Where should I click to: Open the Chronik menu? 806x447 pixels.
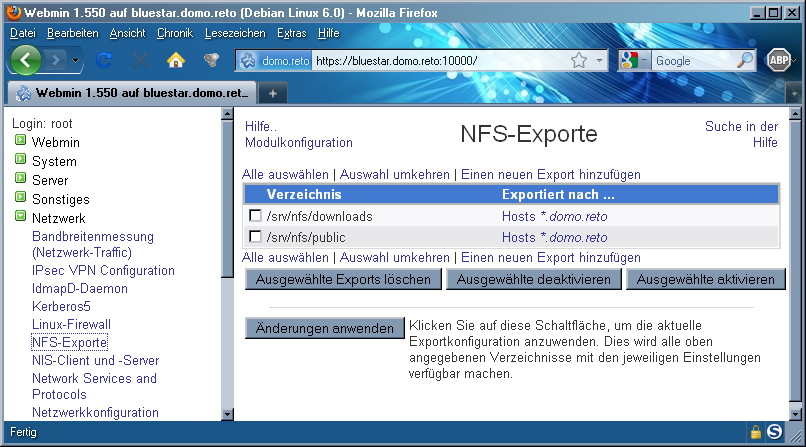[174, 33]
